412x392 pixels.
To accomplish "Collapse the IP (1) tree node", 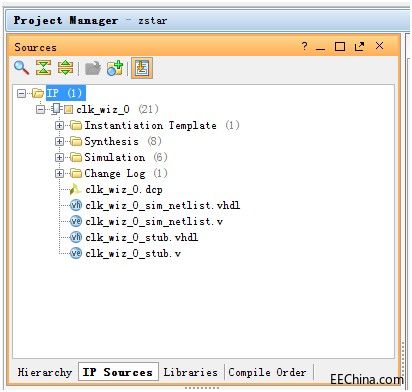I will 21,93.
